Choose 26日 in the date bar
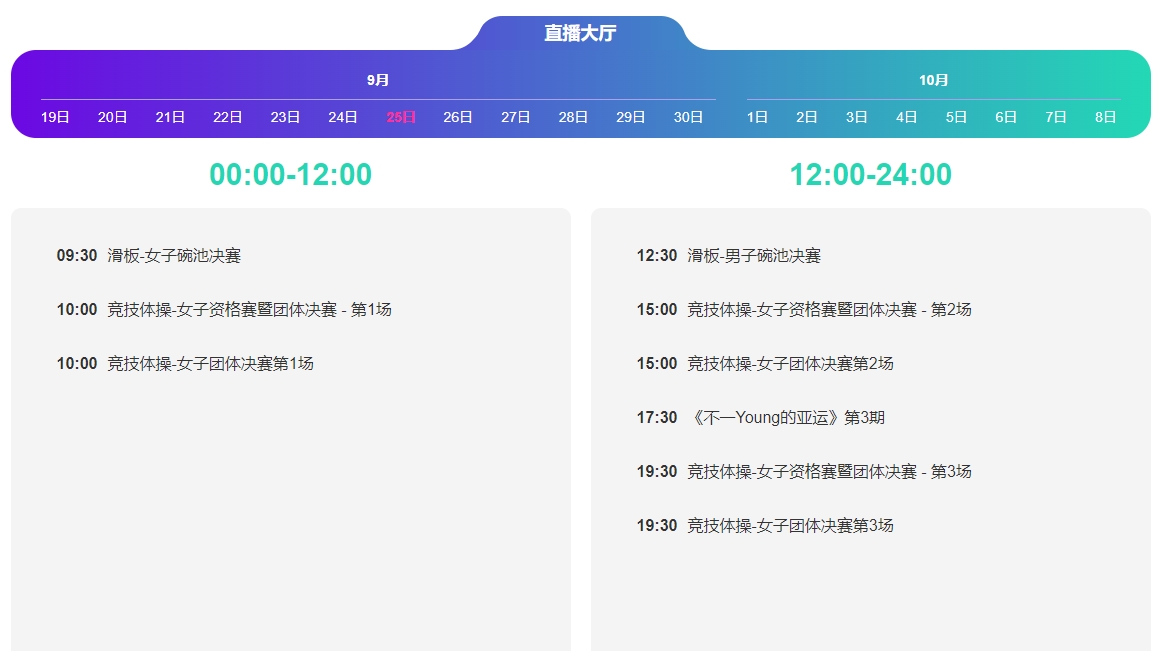1163x651 pixels. coord(458,117)
